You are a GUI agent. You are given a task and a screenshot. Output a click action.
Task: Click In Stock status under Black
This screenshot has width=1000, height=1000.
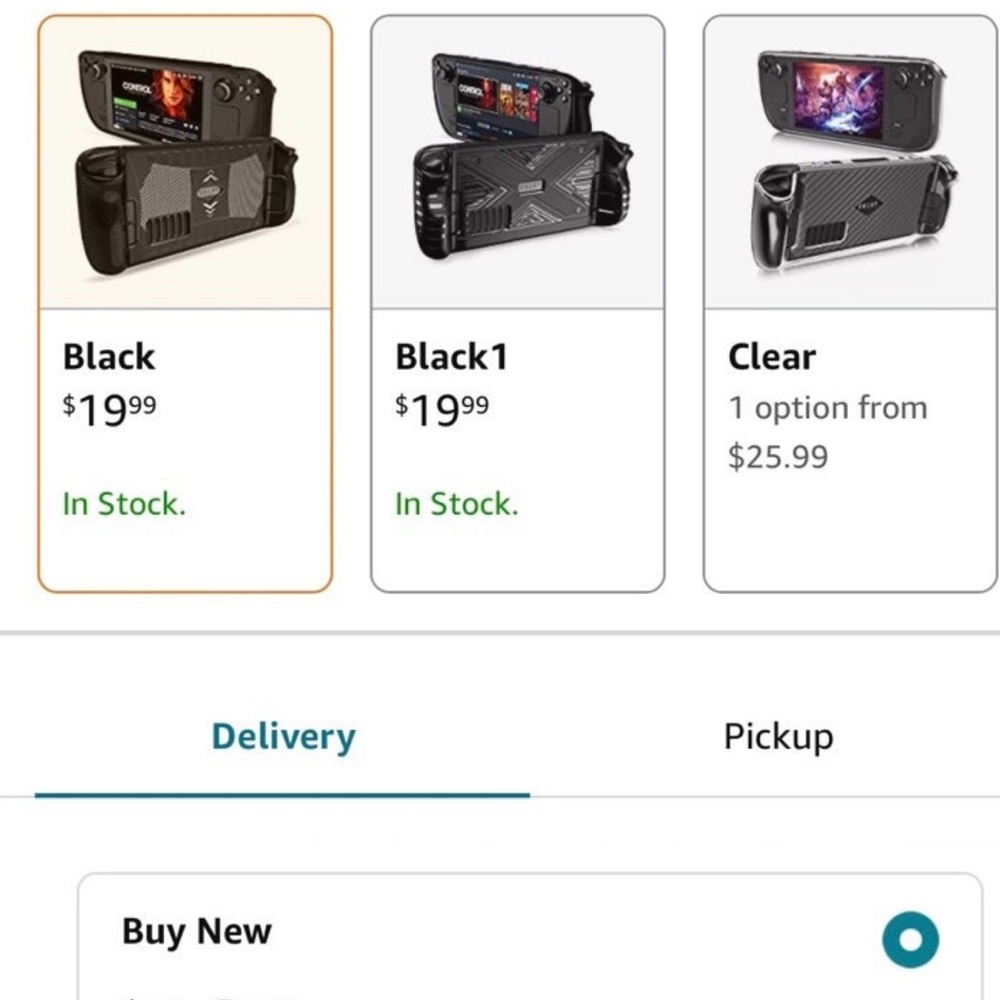124,504
